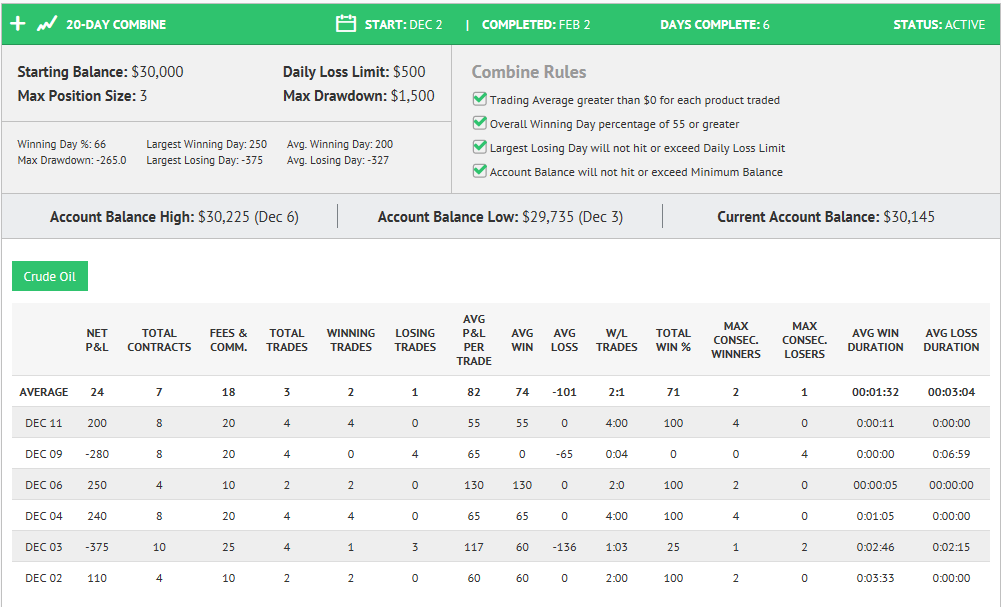Image resolution: width=1001 pixels, height=607 pixels.
Task: Click the -375 net P&L for DEC 03
Action: (x=97, y=547)
